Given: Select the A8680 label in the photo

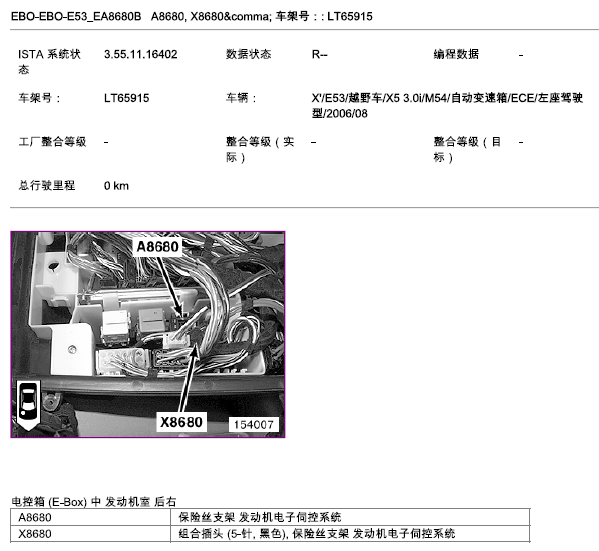Looking at the screenshot, I should coord(157,246).
